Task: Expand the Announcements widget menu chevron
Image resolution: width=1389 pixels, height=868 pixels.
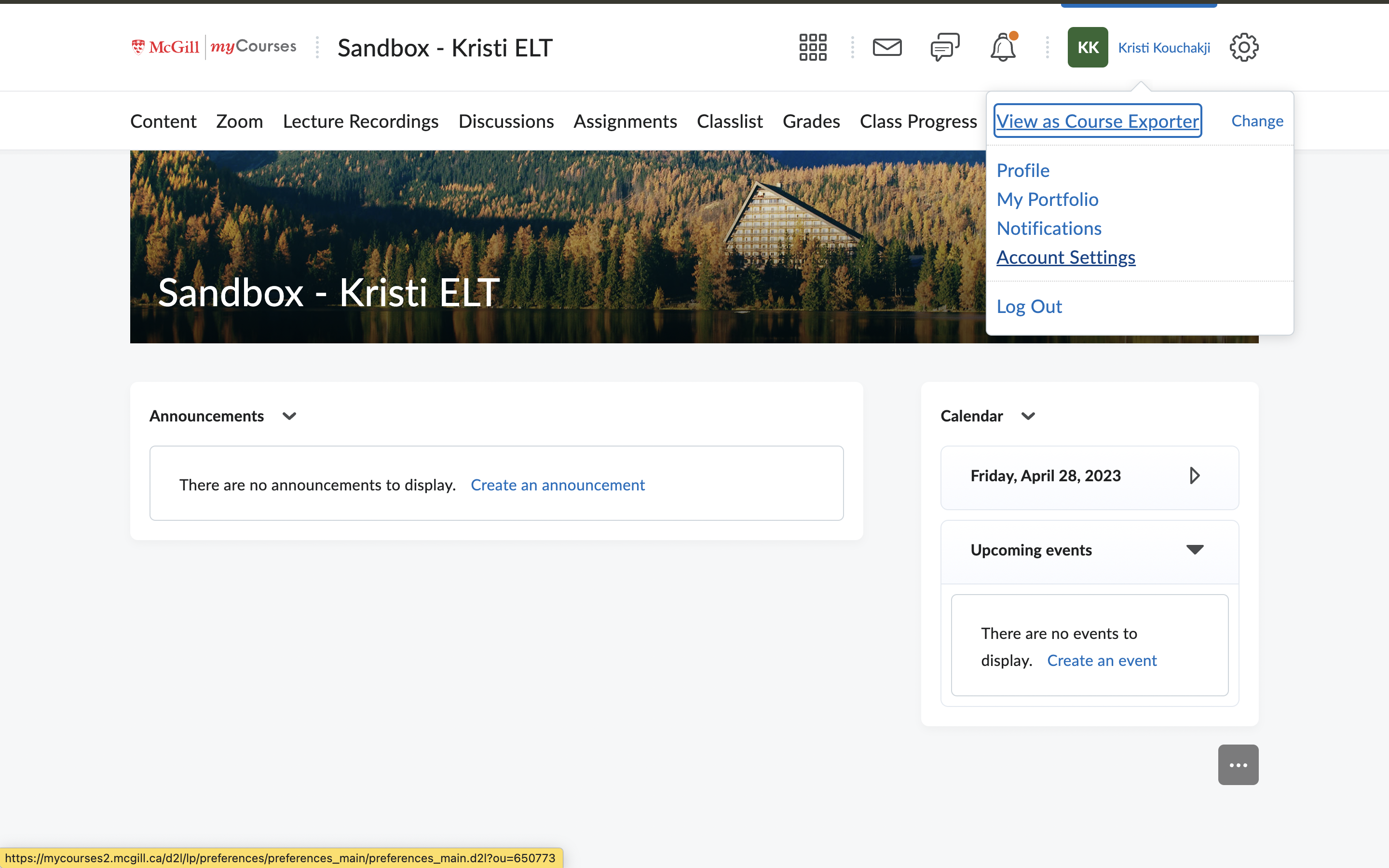Action: 289,416
